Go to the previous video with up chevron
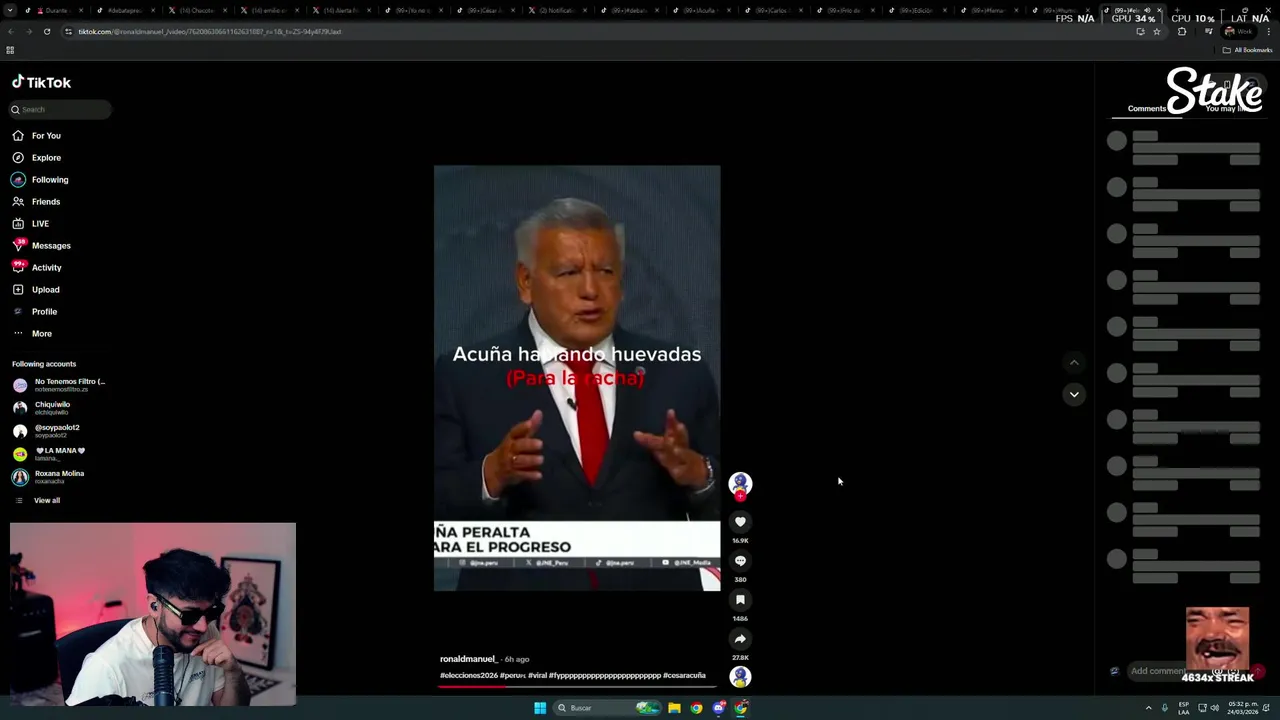The image size is (1280, 720). coord(1074,363)
